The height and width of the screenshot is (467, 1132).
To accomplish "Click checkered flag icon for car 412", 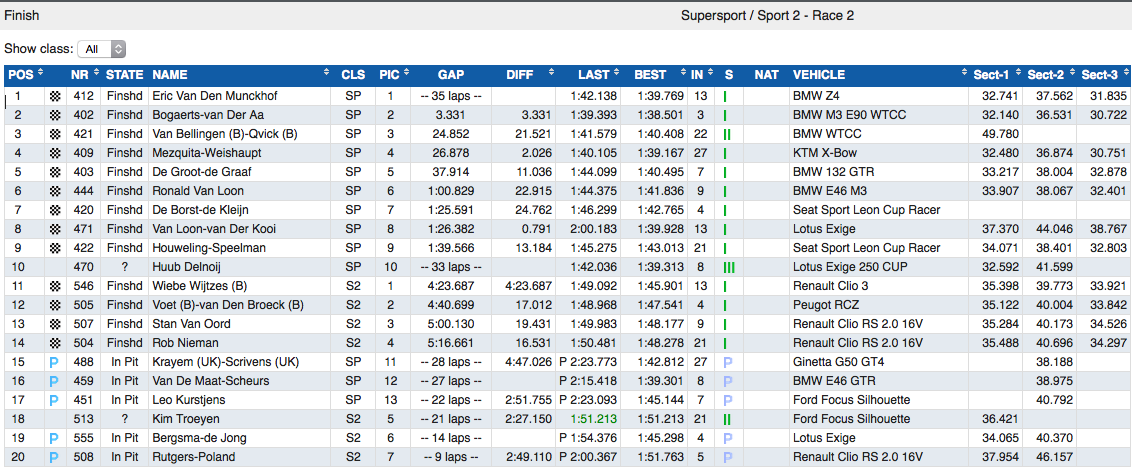I will pos(54,96).
